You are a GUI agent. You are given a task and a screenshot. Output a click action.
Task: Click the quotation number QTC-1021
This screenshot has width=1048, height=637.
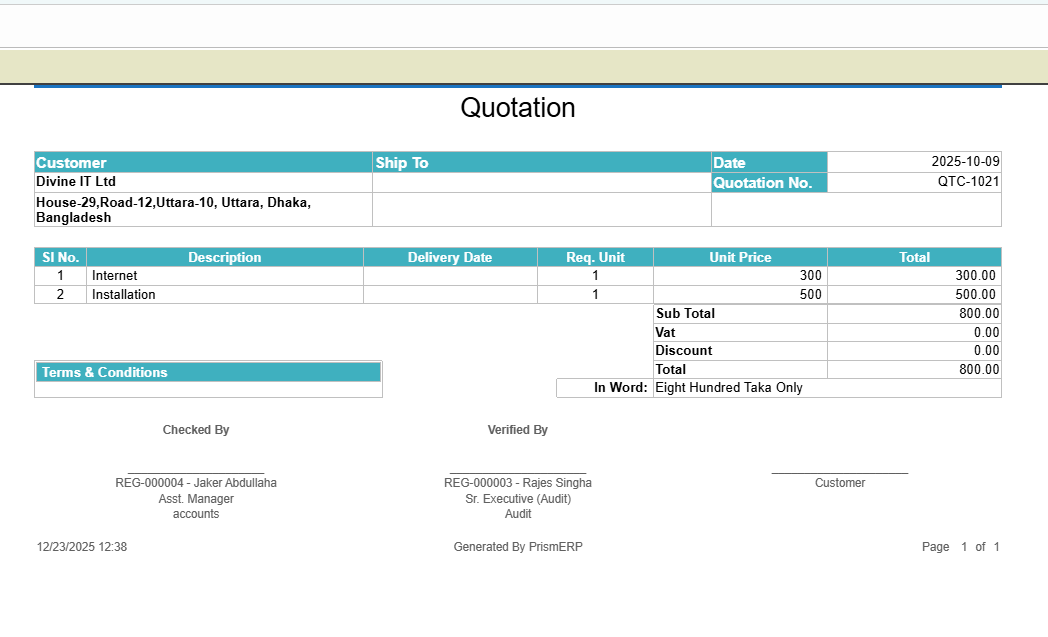[968, 182]
